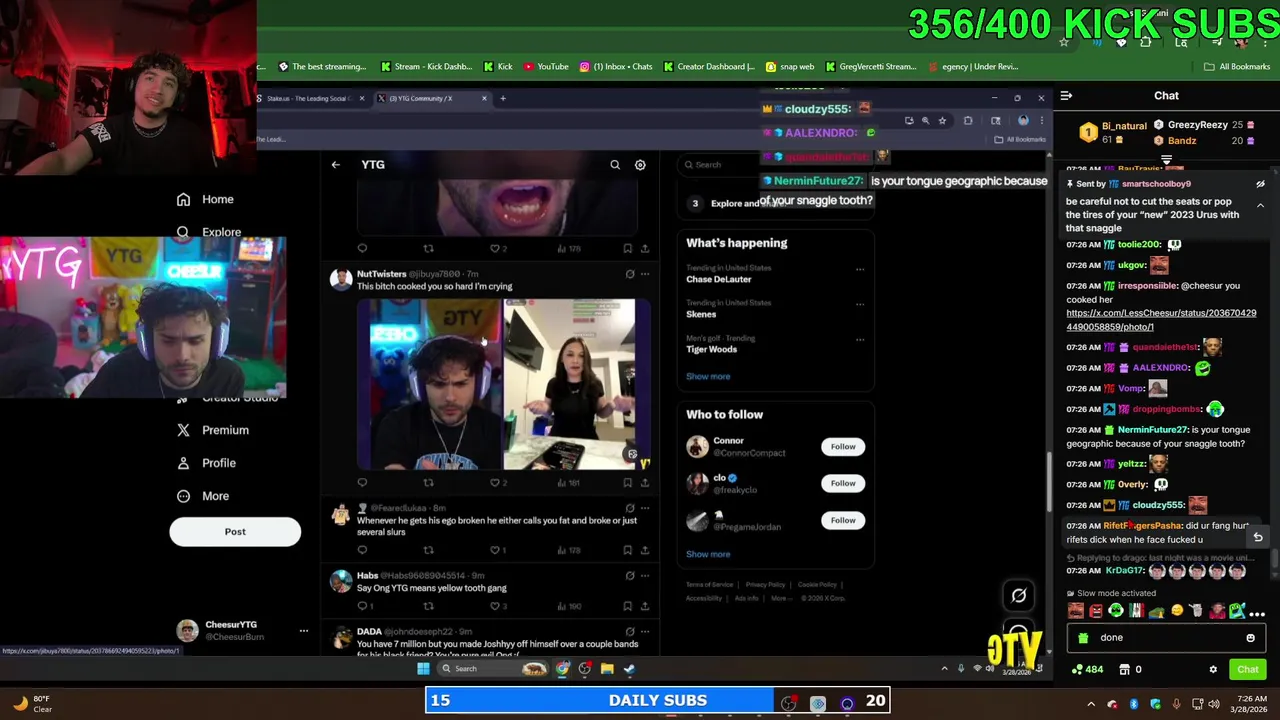
Task: Reply to RifetFingersPasha's chat message
Action: [1258, 538]
